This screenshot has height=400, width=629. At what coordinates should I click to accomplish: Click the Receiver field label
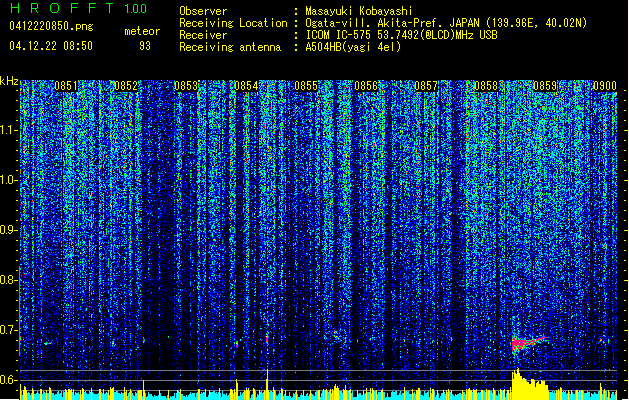click(203, 35)
